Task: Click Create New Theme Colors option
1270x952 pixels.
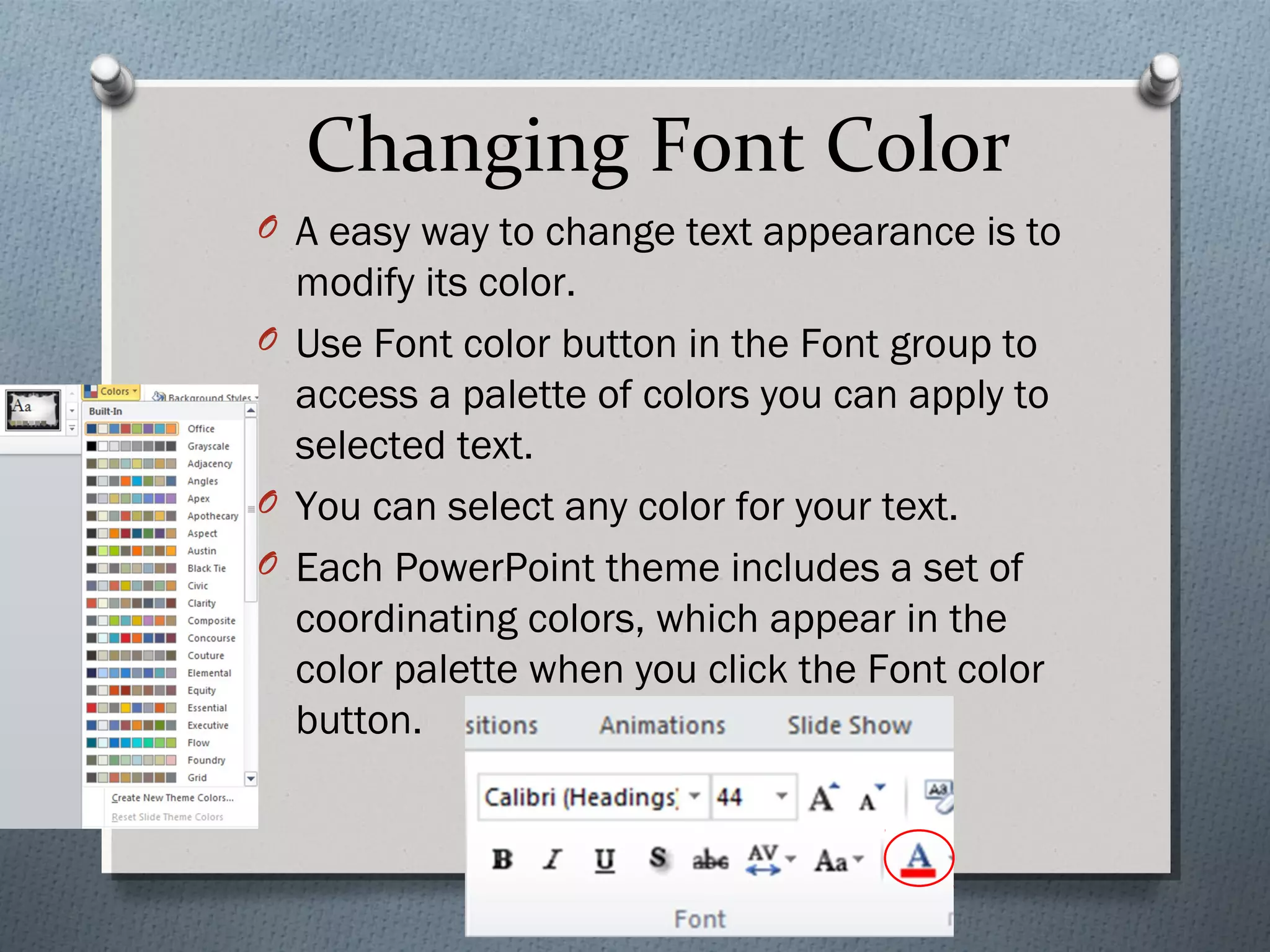Action: coord(172,798)
